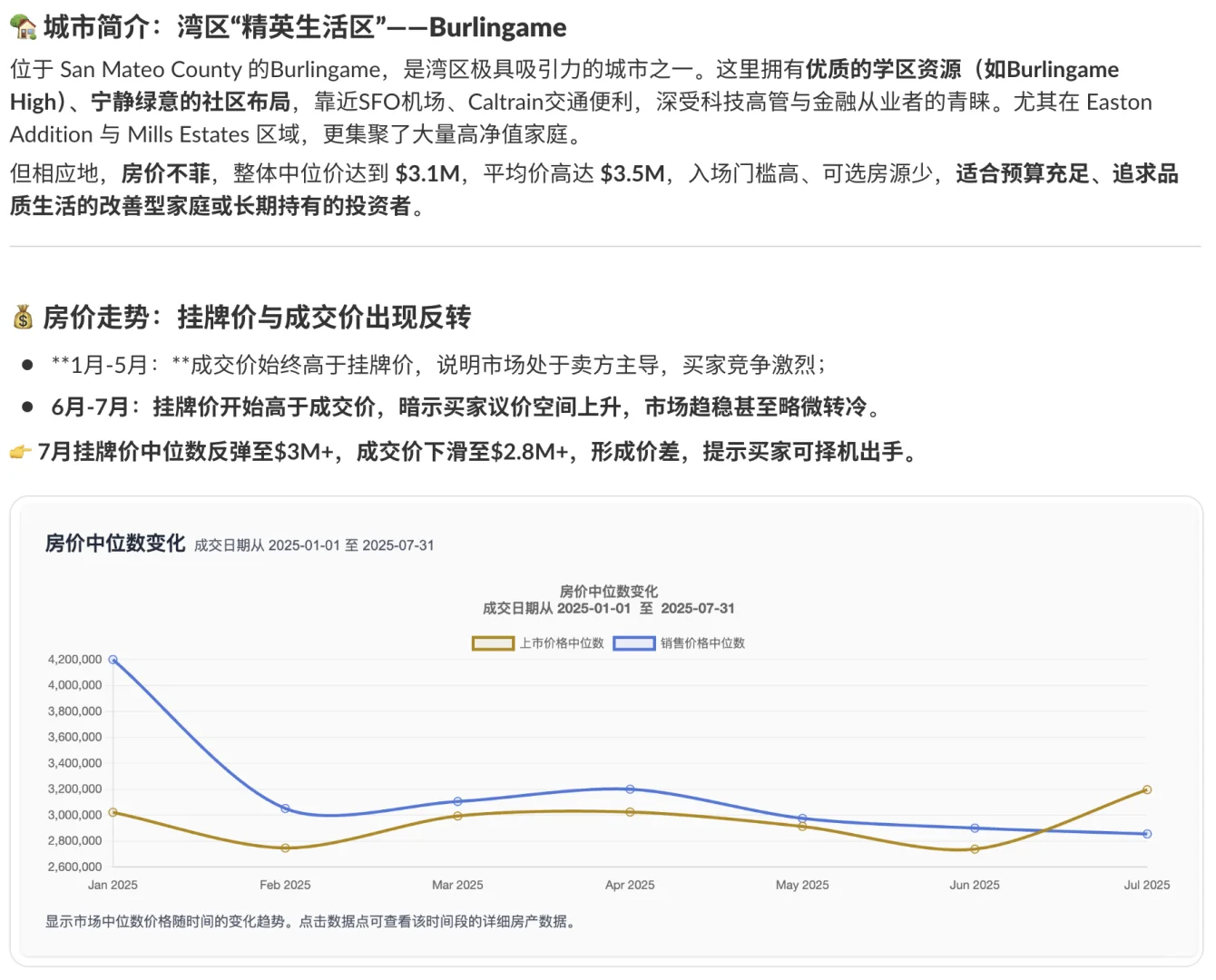Click the 4,200,000 y-axis value
This screenshot has width=1216, height=980.
pyautogui.click(x=74, y=660)
